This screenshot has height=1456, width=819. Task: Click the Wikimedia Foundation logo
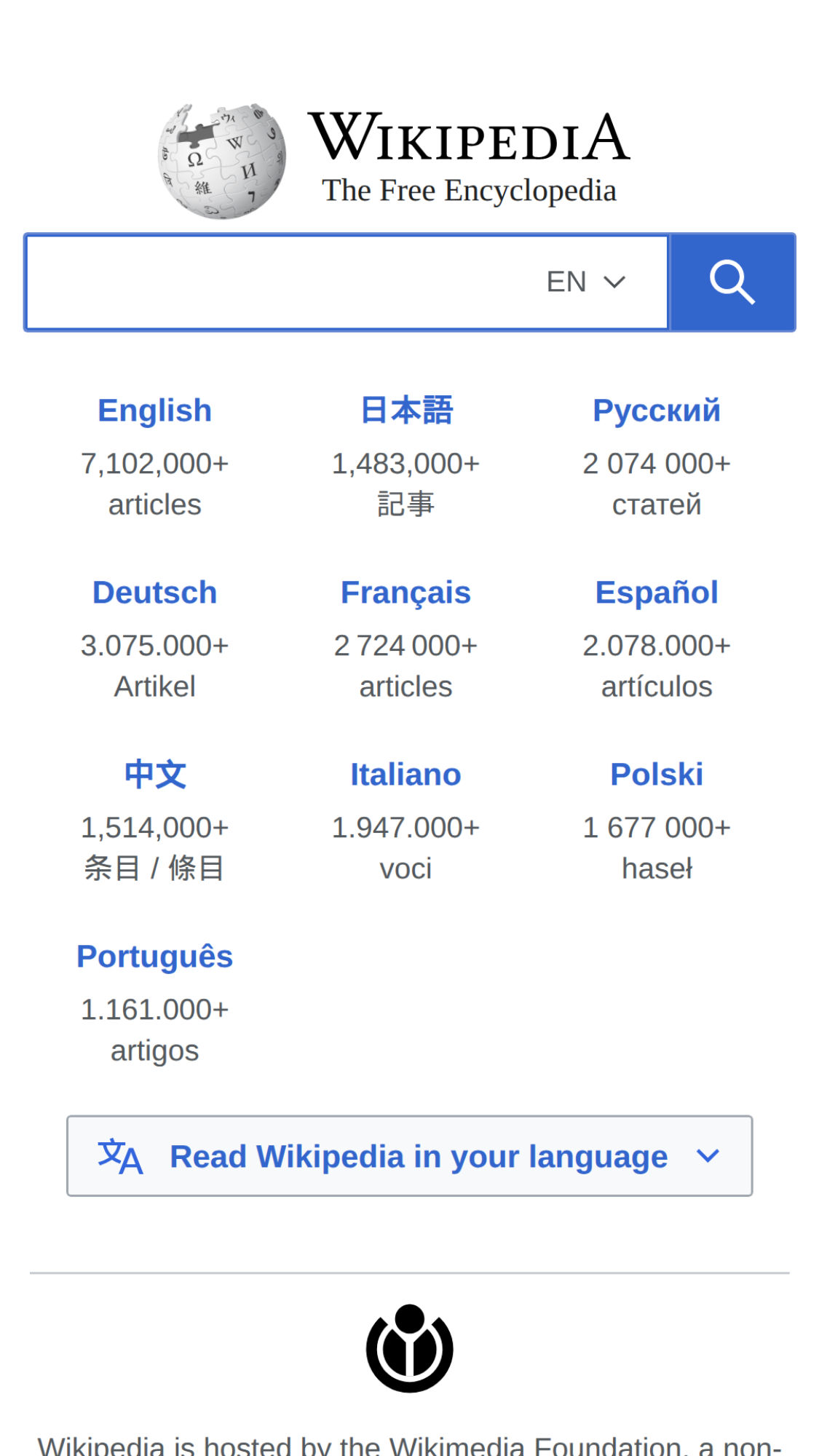409,1348
